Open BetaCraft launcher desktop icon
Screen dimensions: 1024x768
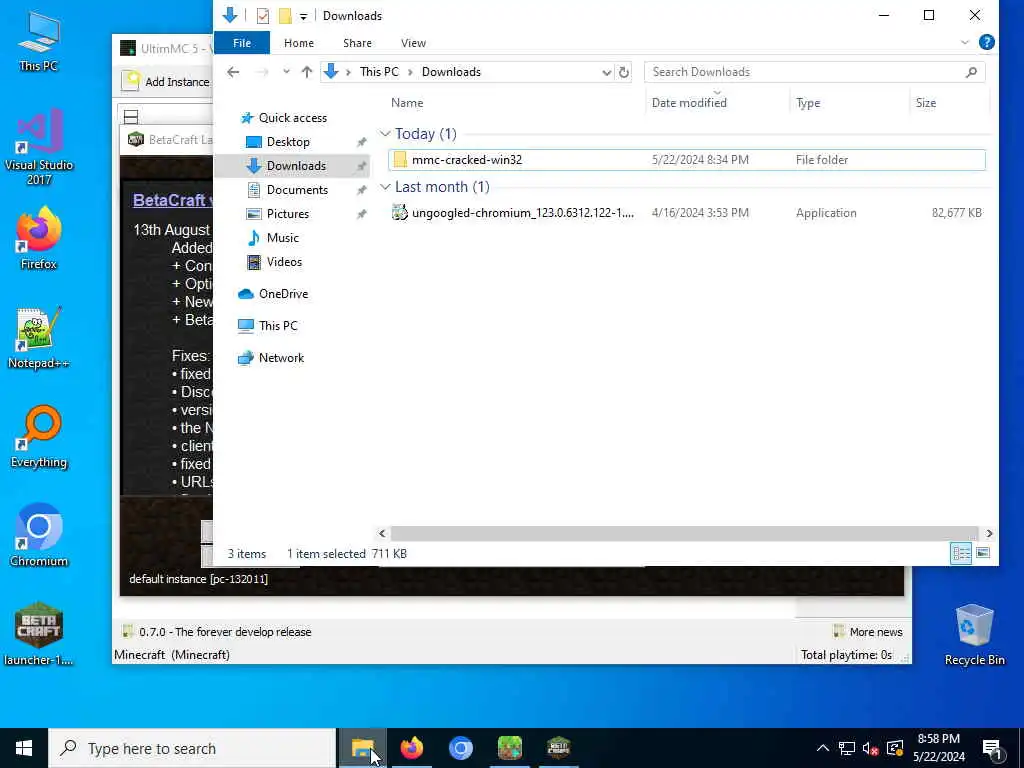39,635
